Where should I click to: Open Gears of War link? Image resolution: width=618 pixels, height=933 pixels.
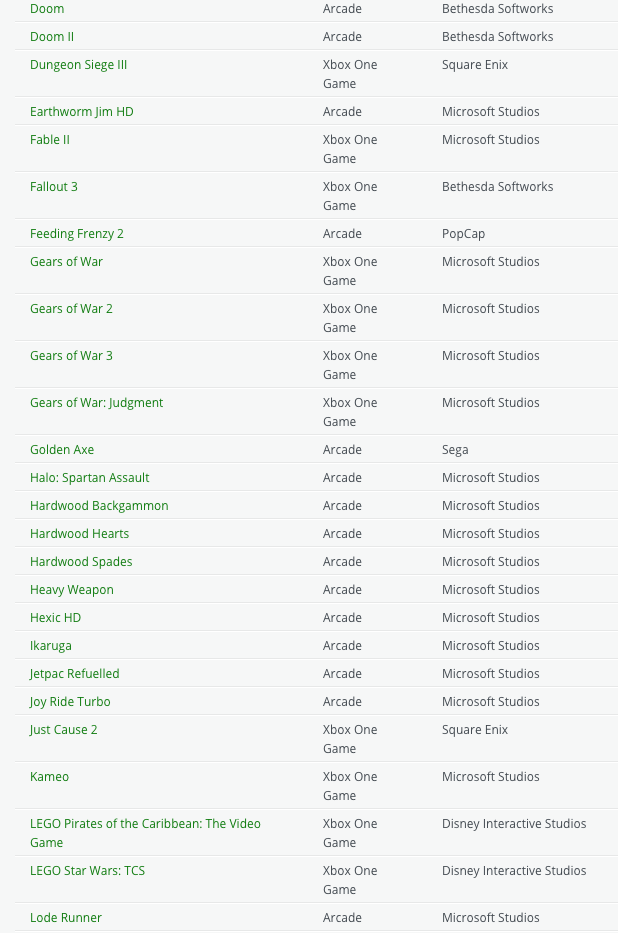coord(66,261)
